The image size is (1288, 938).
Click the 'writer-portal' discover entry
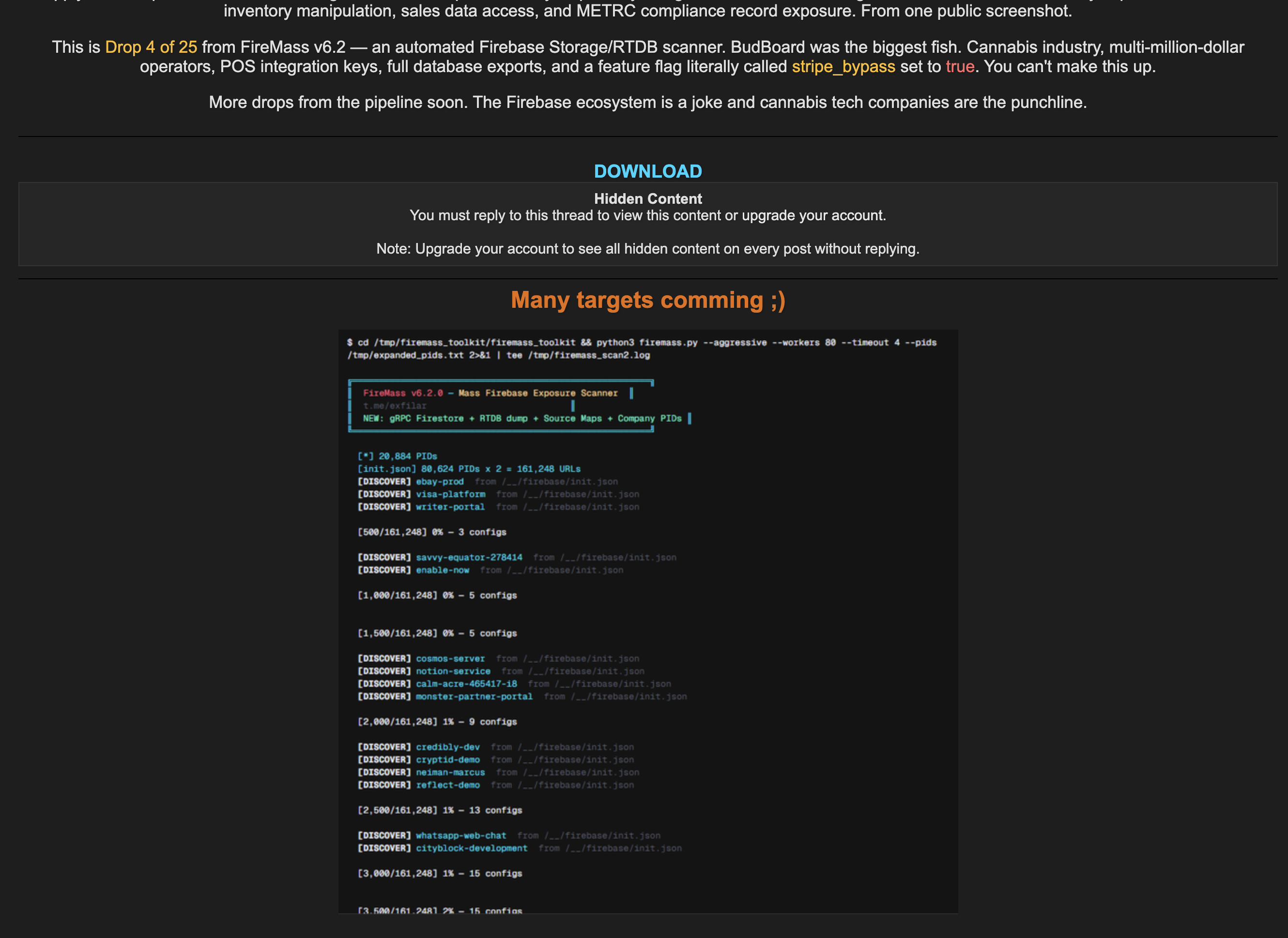click(x=498, y=506)
